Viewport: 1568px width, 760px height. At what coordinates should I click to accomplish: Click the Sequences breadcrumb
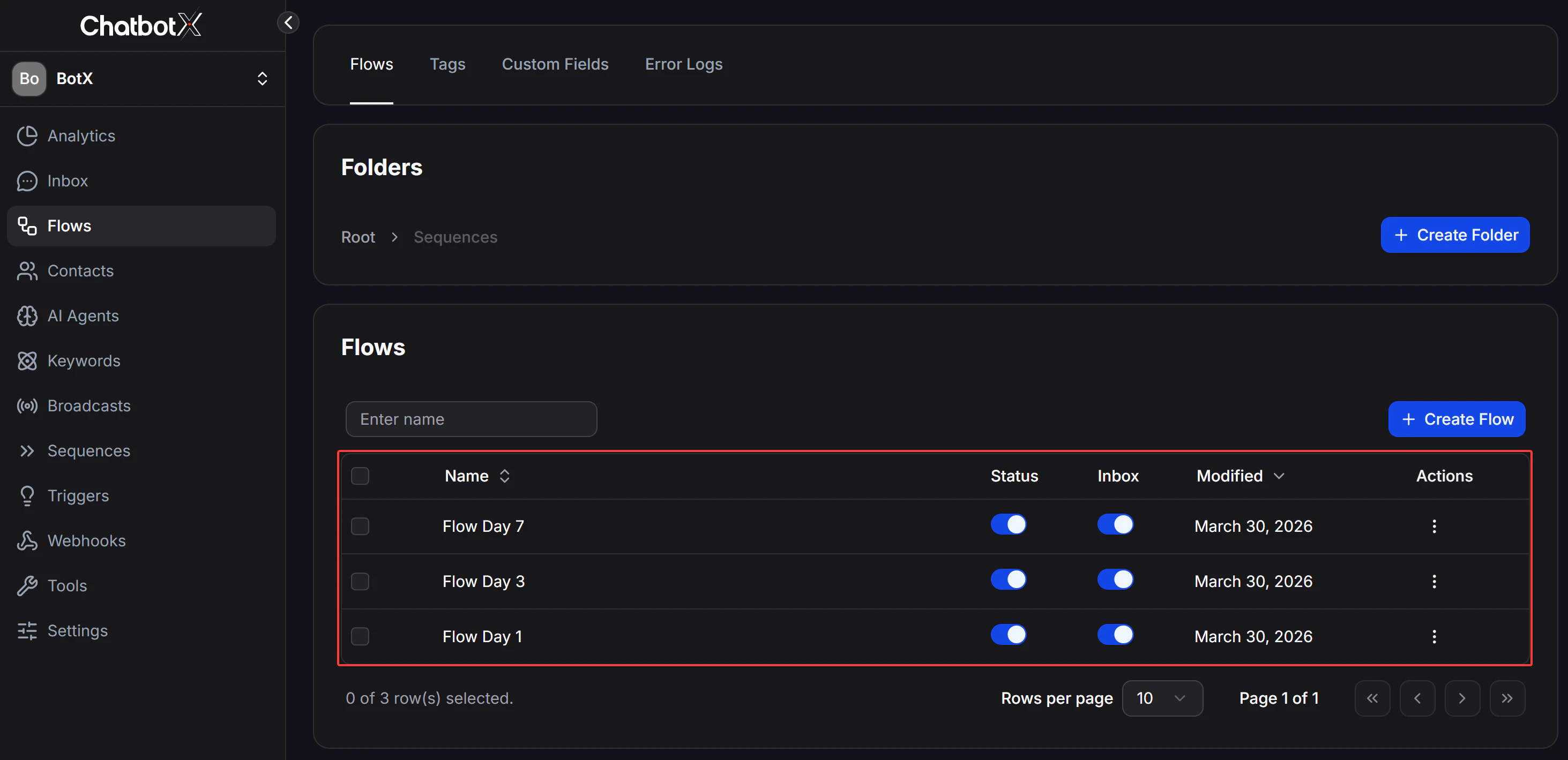456,237
